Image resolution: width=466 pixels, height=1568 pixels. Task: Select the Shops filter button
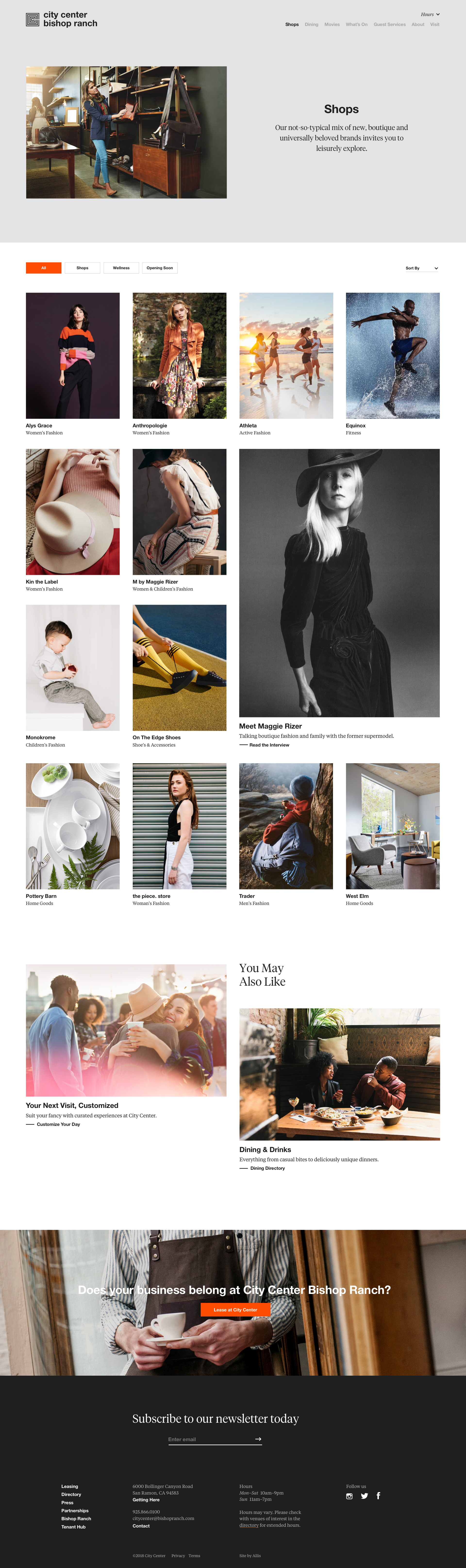pos(82,268)
